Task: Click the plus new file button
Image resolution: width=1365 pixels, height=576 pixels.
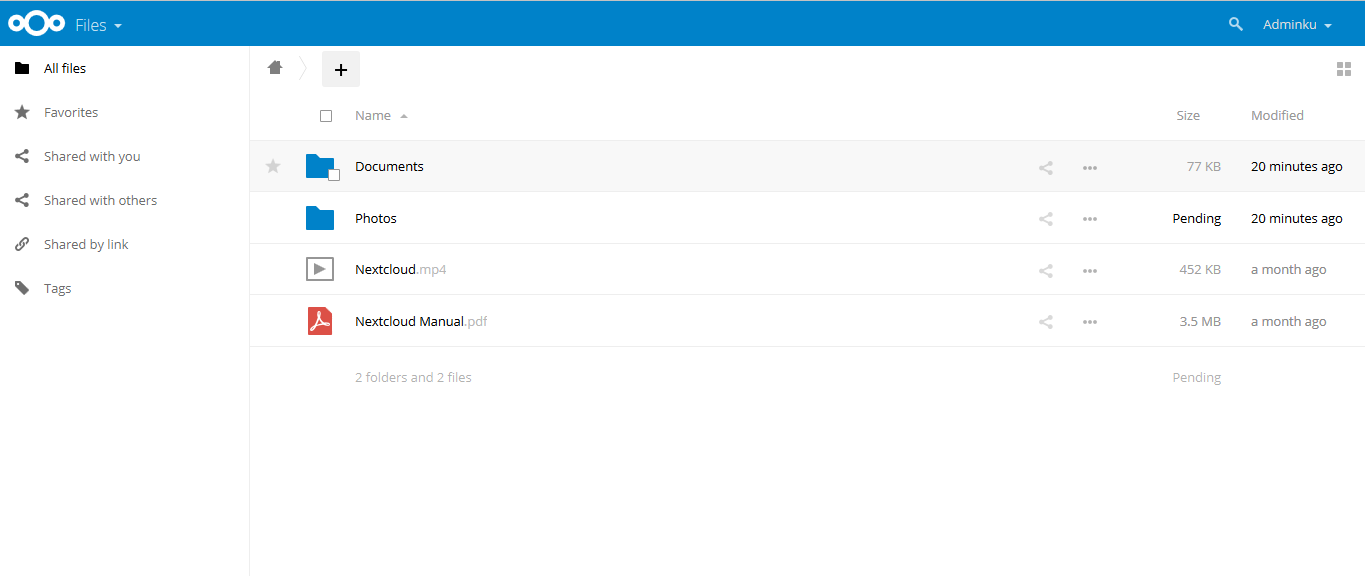Action: [341, 70]
